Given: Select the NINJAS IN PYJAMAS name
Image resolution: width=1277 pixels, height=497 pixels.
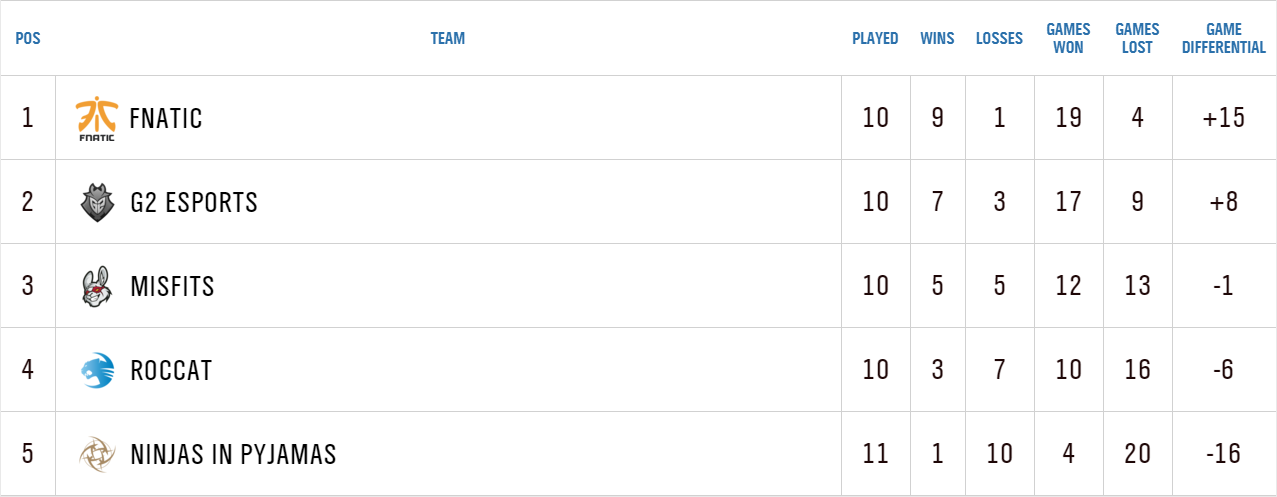Looking at the screenshot, I should point(233,454).
